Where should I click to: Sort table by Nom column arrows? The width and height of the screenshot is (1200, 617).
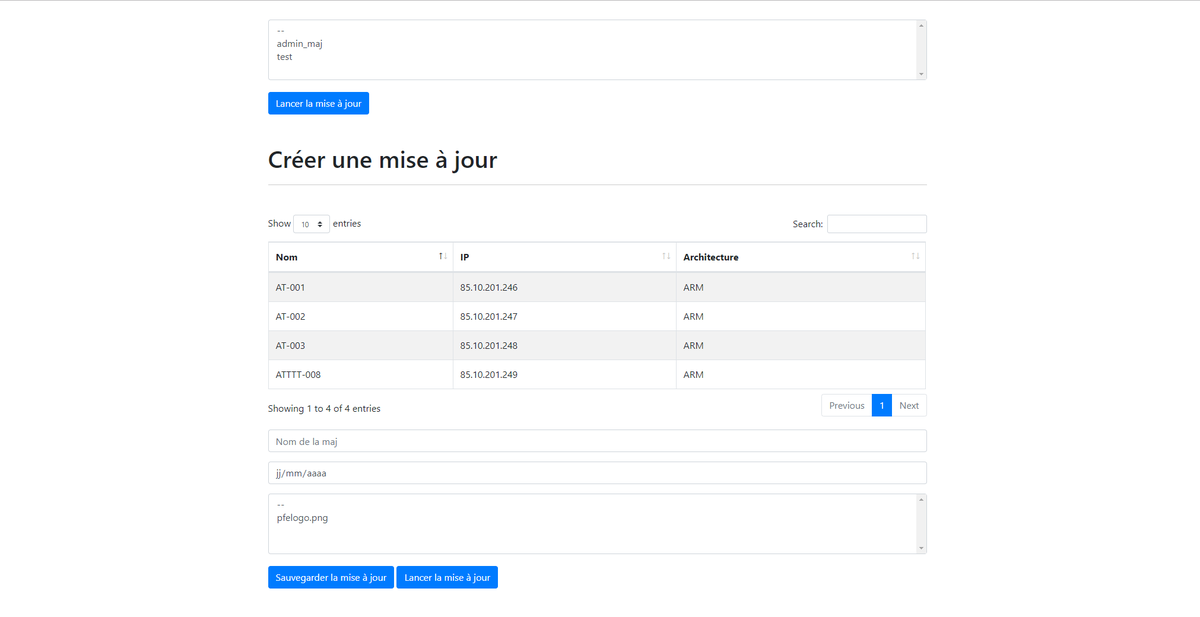click(442, 257)
